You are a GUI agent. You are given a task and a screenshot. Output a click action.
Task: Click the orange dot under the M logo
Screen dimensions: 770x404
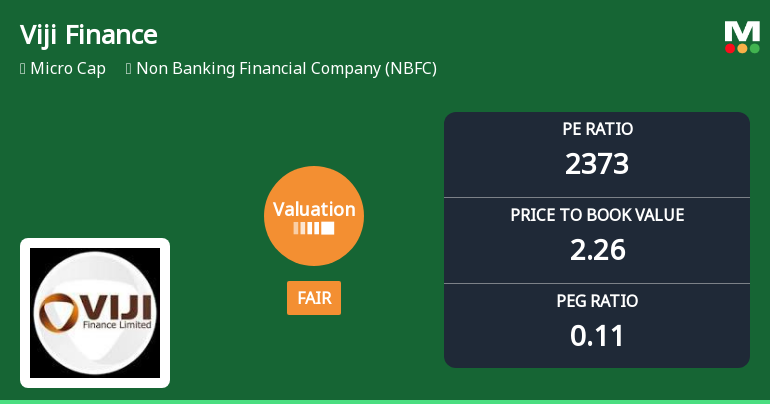pos(742,48)
